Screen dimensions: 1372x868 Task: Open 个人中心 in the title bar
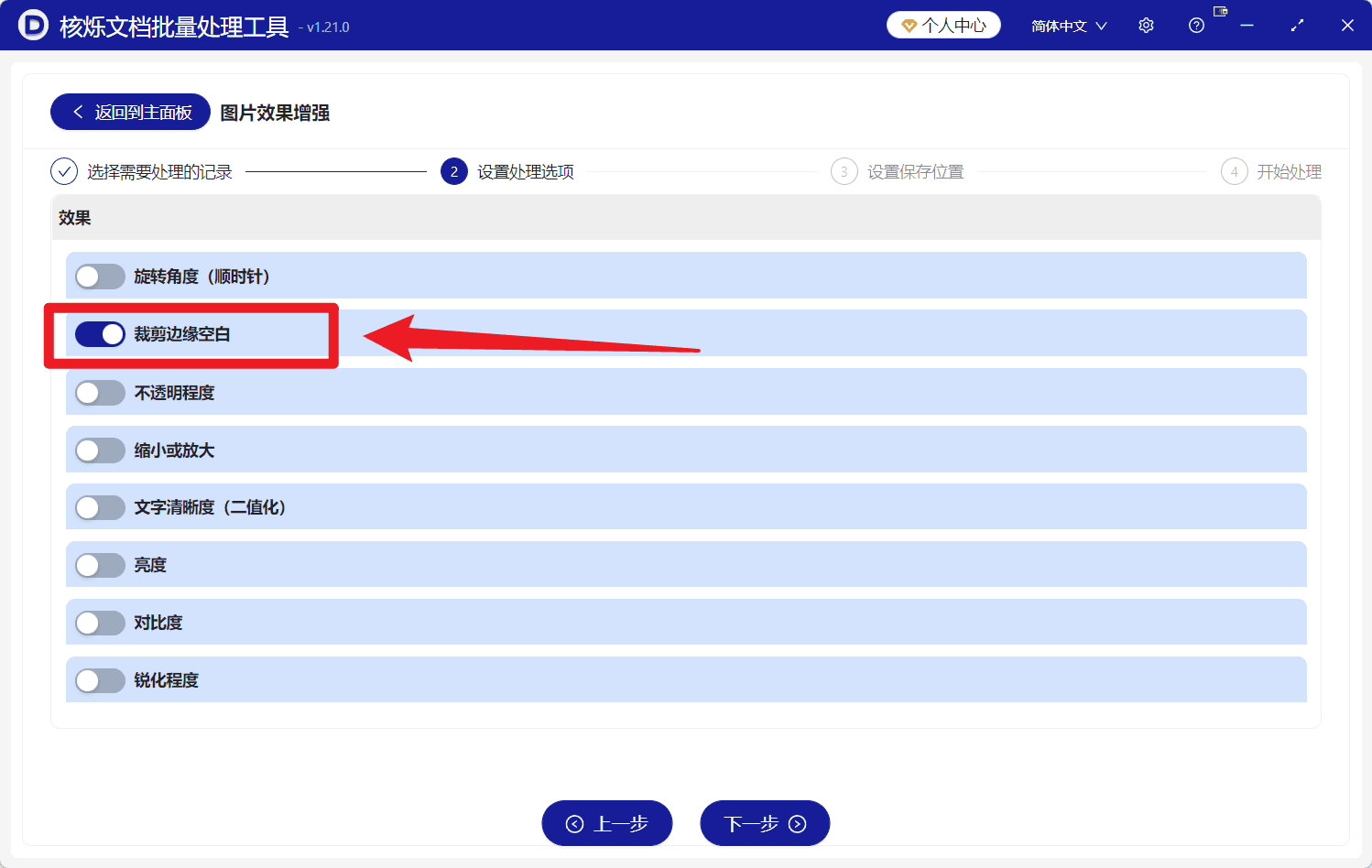[943, 25]
